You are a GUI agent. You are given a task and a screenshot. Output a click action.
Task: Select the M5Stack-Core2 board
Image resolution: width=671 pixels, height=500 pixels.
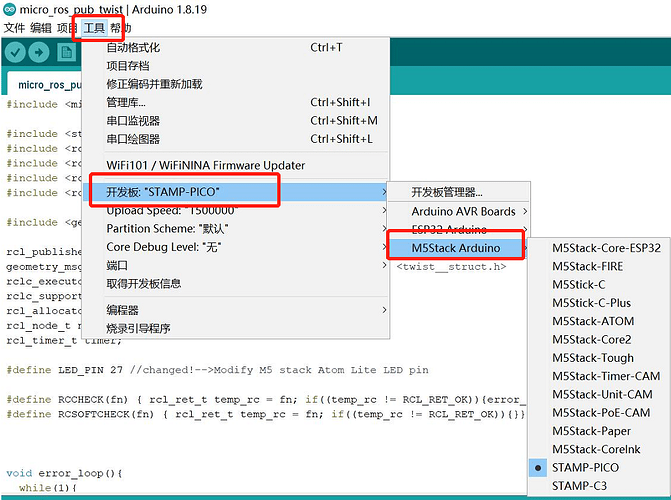pyautogui.click(x=599, y=340)
